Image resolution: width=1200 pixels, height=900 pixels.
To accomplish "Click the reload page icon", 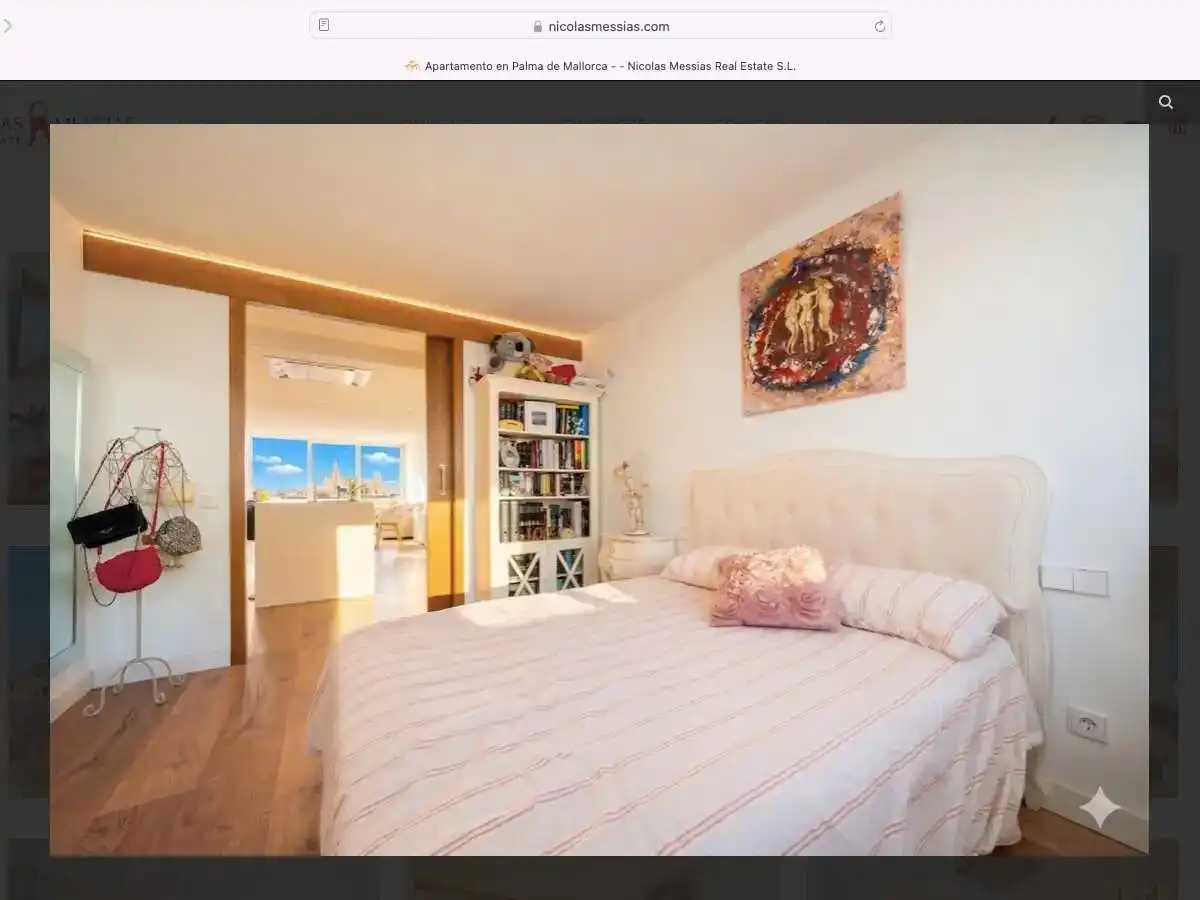I will point(880,26).
